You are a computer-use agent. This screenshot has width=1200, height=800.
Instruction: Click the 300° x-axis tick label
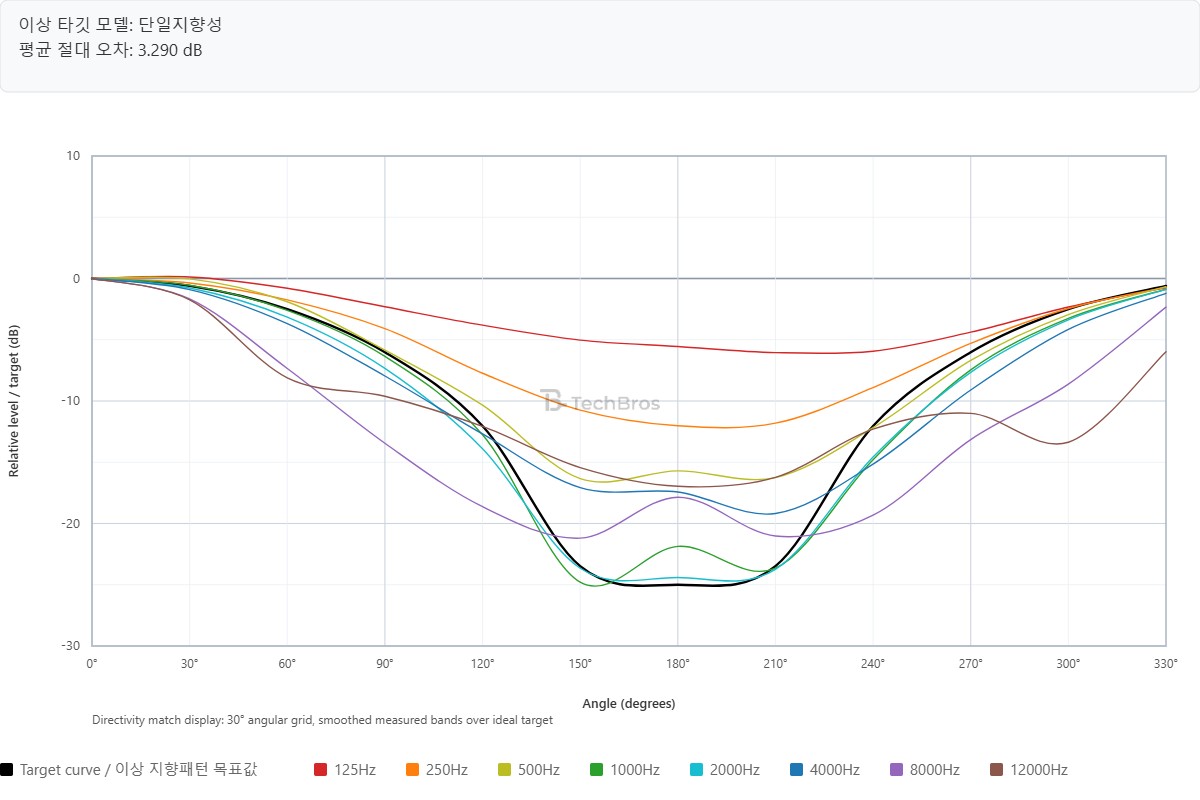click(x=1068, y=664)
